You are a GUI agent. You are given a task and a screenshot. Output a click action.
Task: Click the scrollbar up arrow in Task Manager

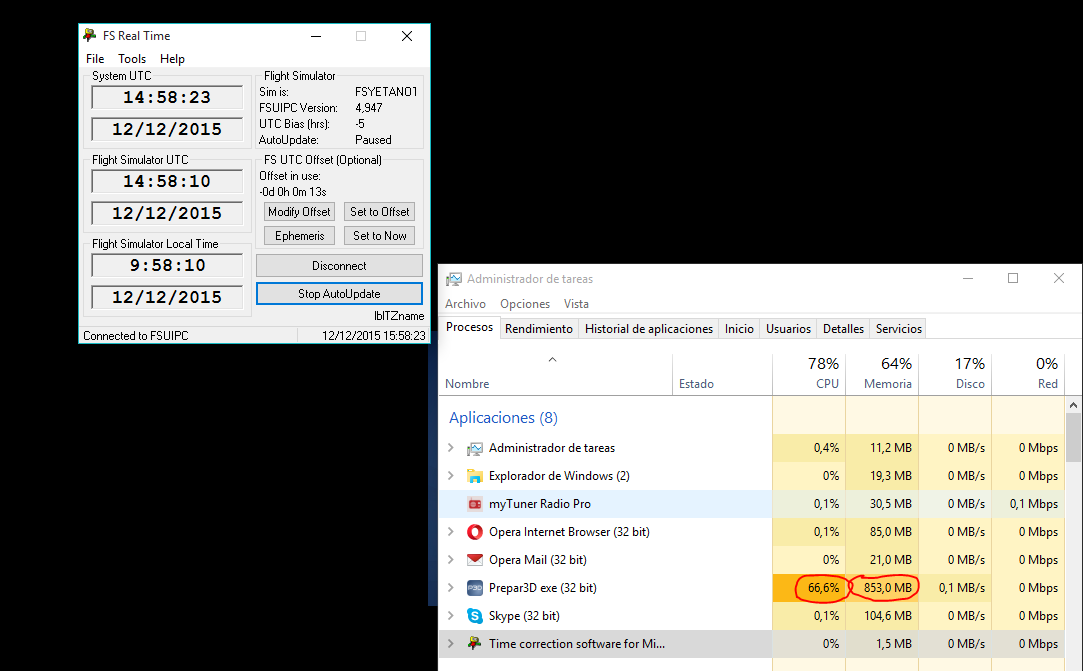pyautogui.click(x=1073, y=405)
